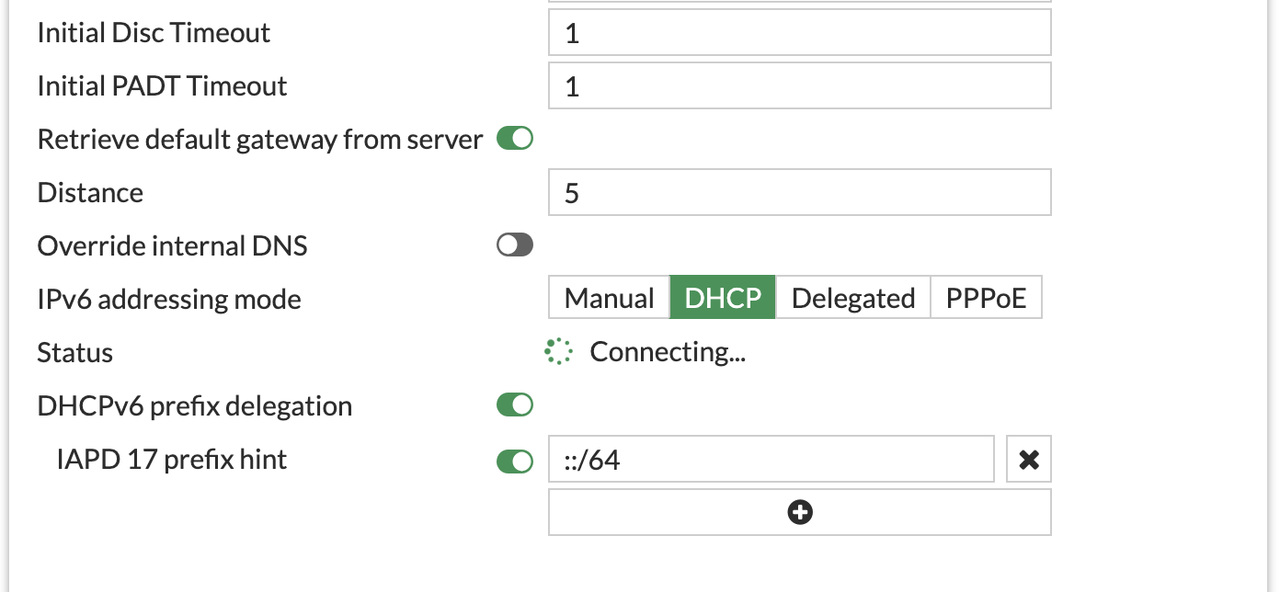The image size is (1280, 592).
Task: Click the IAPD 17 prefix hint label
Action: pos(172,459)
